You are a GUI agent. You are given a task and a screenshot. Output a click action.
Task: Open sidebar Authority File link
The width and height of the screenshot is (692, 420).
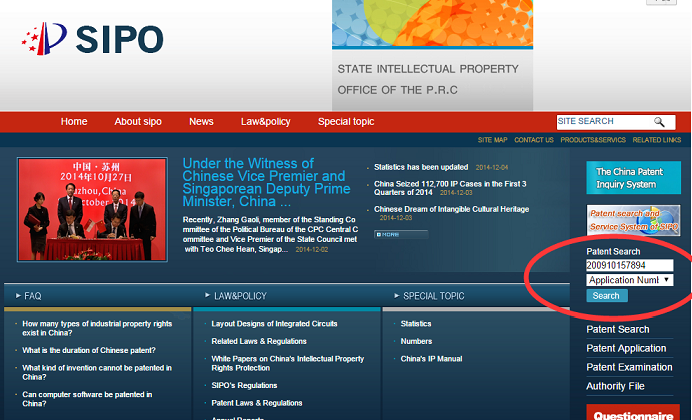coord(615,386)
